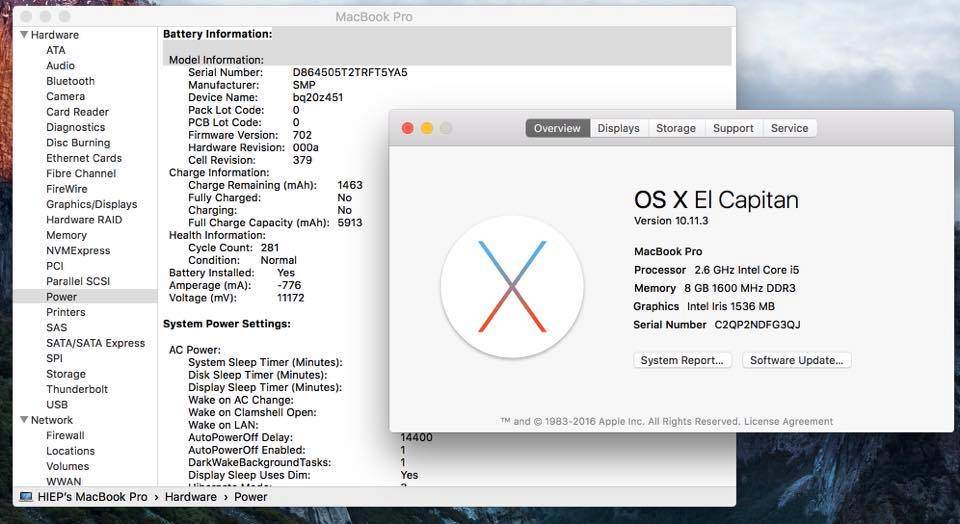Image resolution: width=960 pixels, height=524 pixels.
Task: Click the OS X El Capitan logo
Action: coord(512,286)
